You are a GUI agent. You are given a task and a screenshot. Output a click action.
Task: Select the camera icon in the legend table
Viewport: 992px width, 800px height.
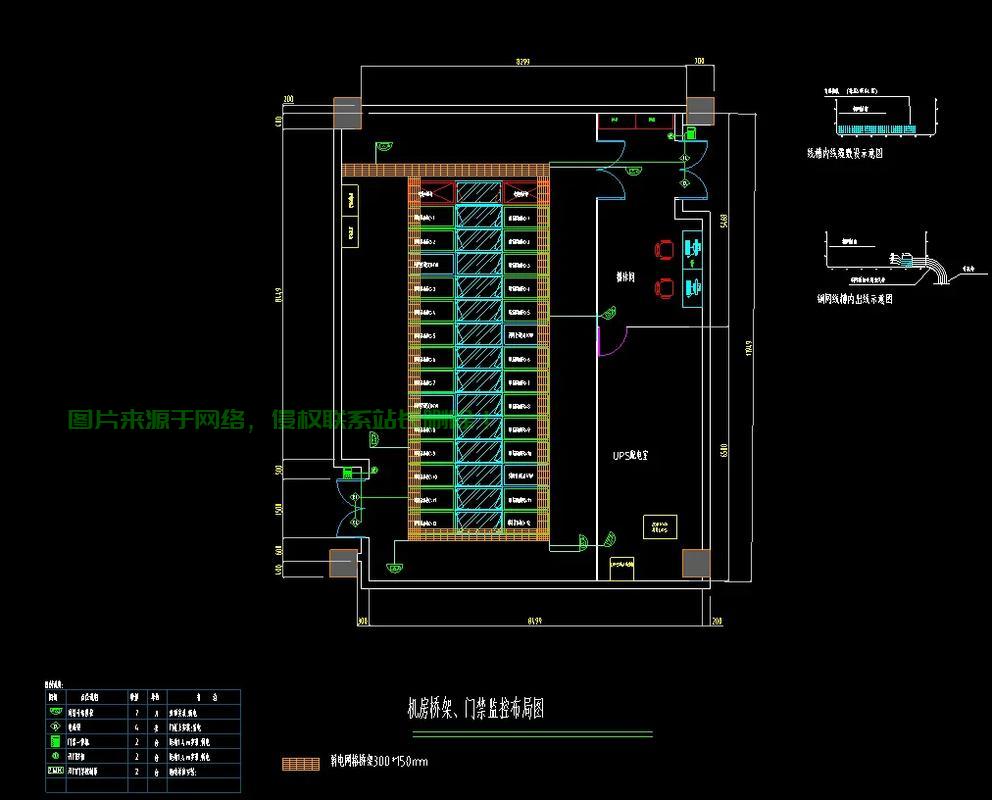[56, 711]
